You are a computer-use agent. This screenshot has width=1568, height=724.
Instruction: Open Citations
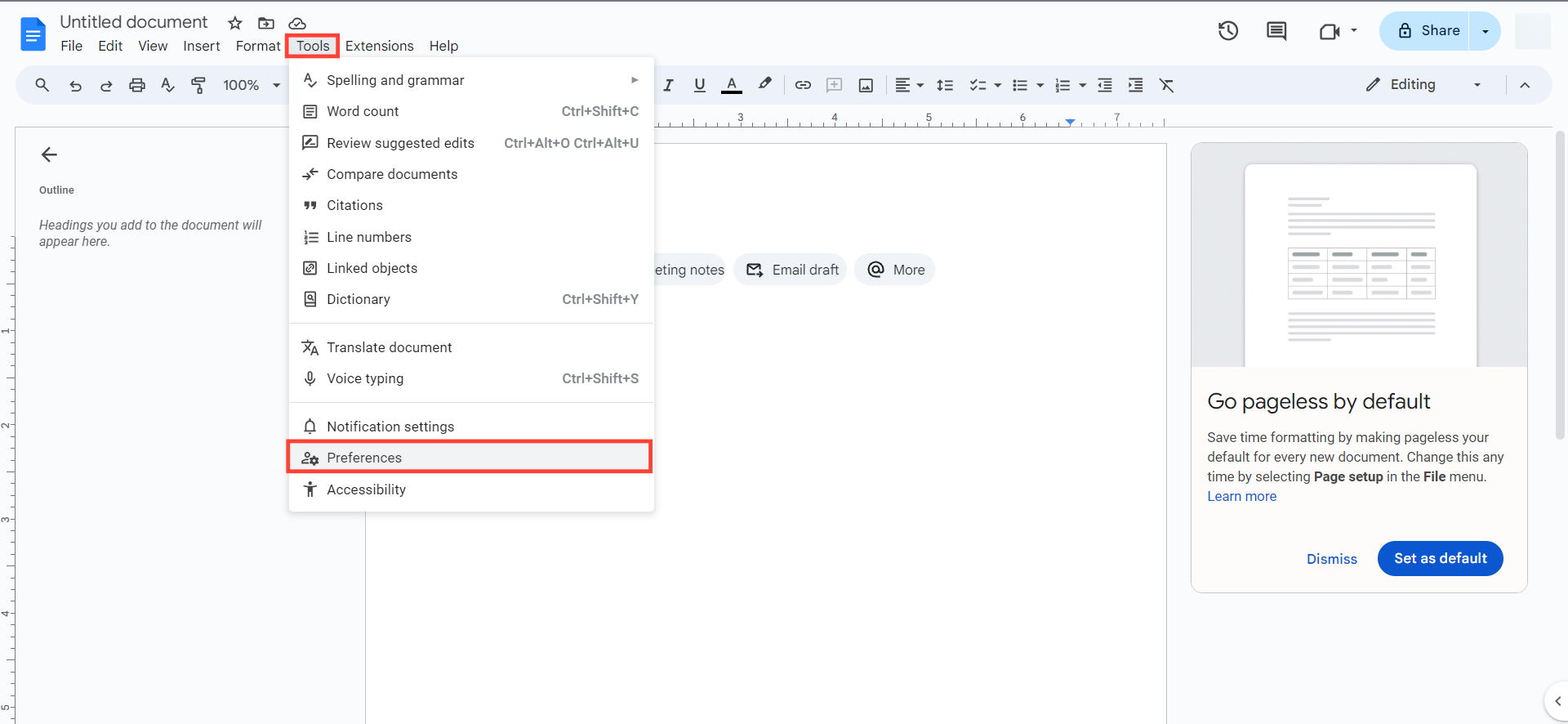[471, 205]
